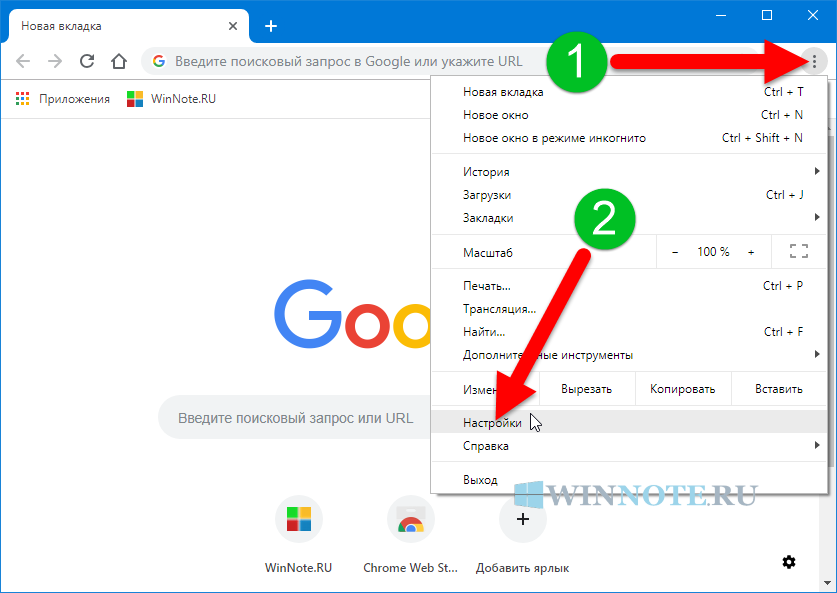Select Печать... menu item

click(630, 286)
